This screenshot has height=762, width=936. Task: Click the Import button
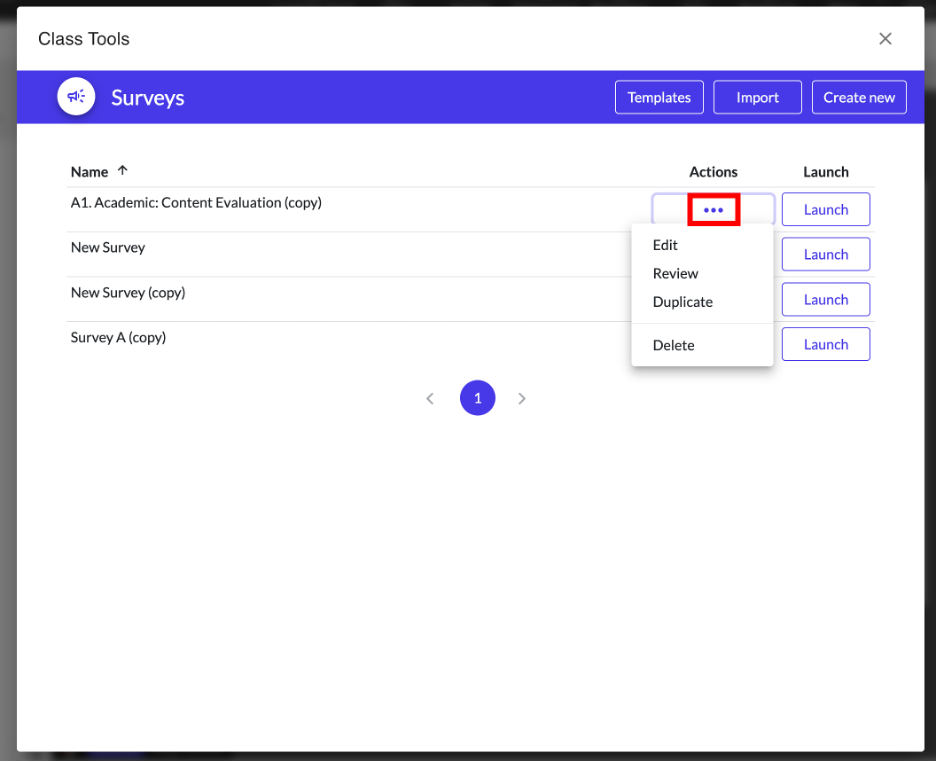tap(757, 97)
